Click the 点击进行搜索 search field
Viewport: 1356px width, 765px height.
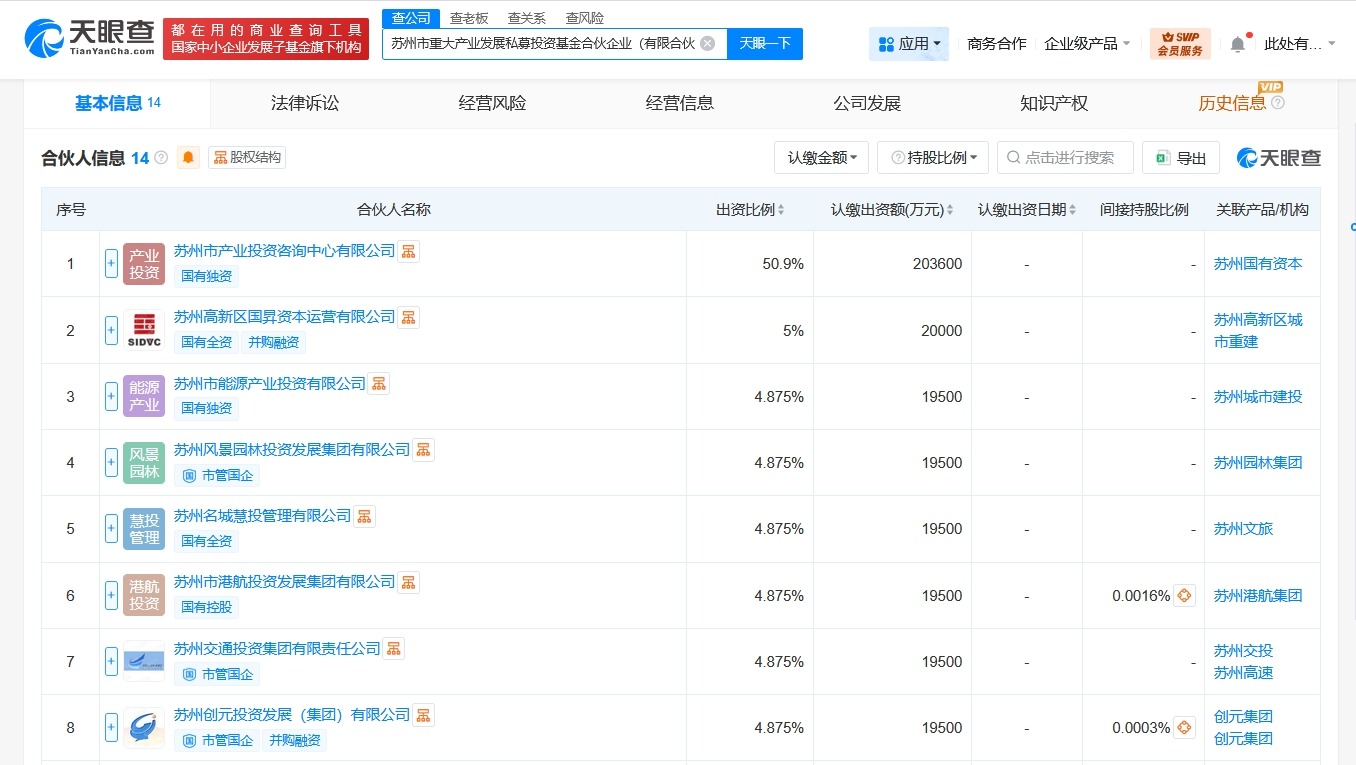1065,157
